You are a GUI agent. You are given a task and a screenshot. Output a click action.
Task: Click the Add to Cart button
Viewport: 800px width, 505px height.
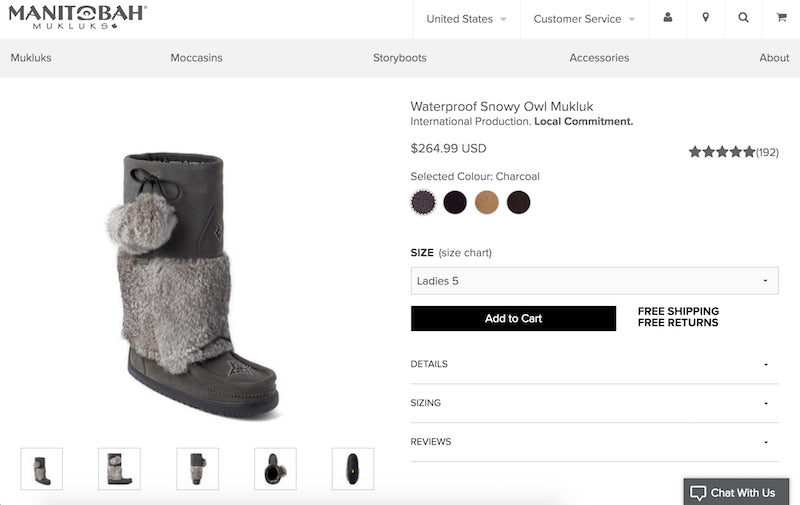click(x=513, y=319)
